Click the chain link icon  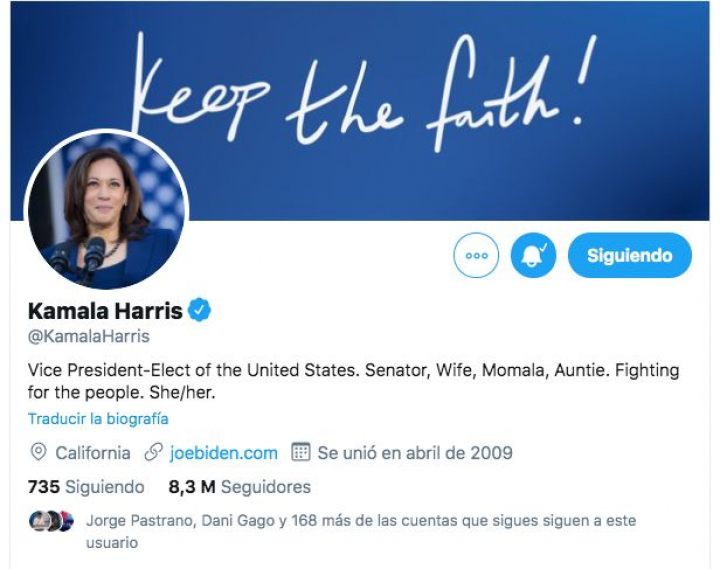click(x=153, y=452)
